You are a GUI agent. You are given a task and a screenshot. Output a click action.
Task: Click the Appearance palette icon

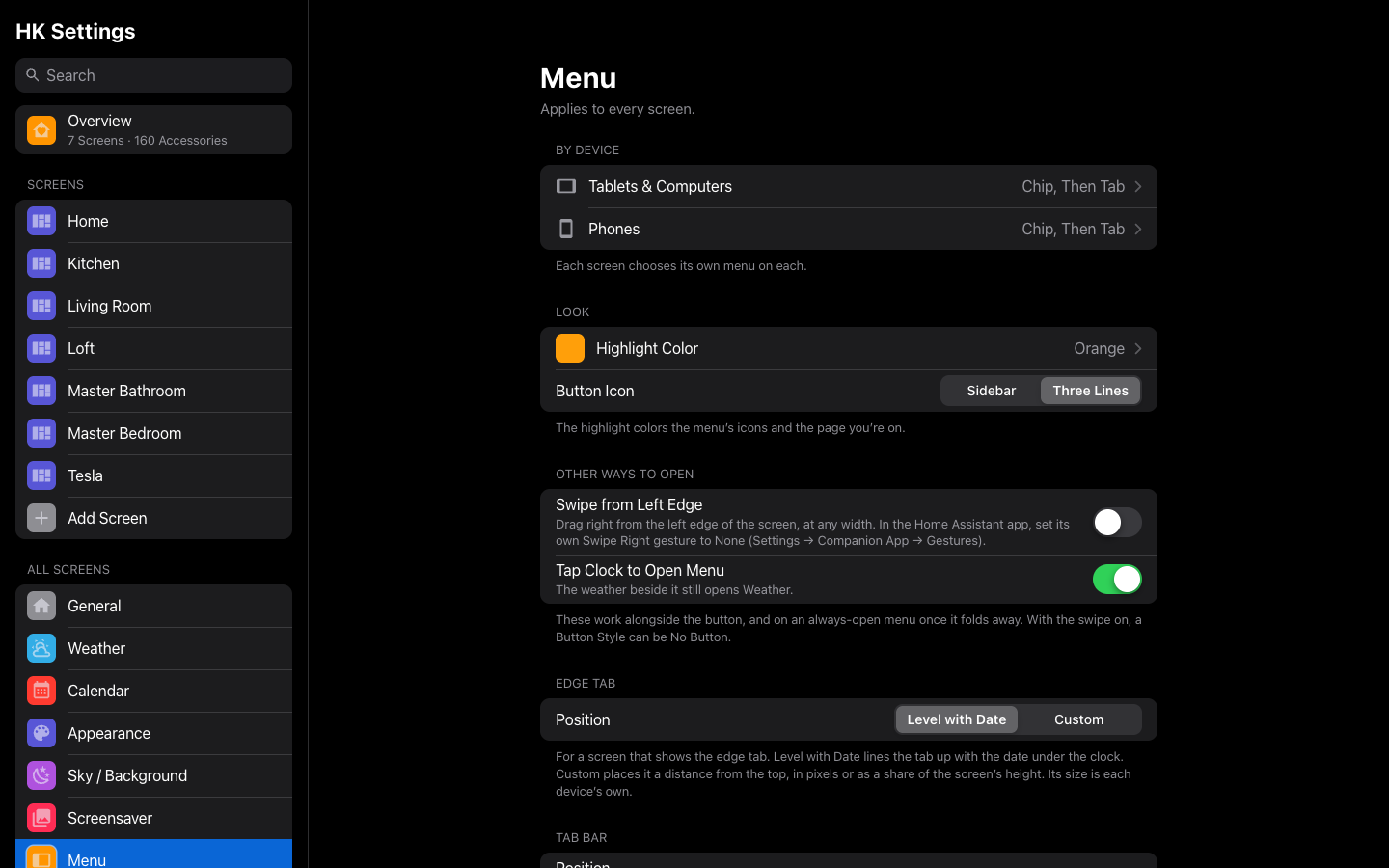tap(41, 733)
